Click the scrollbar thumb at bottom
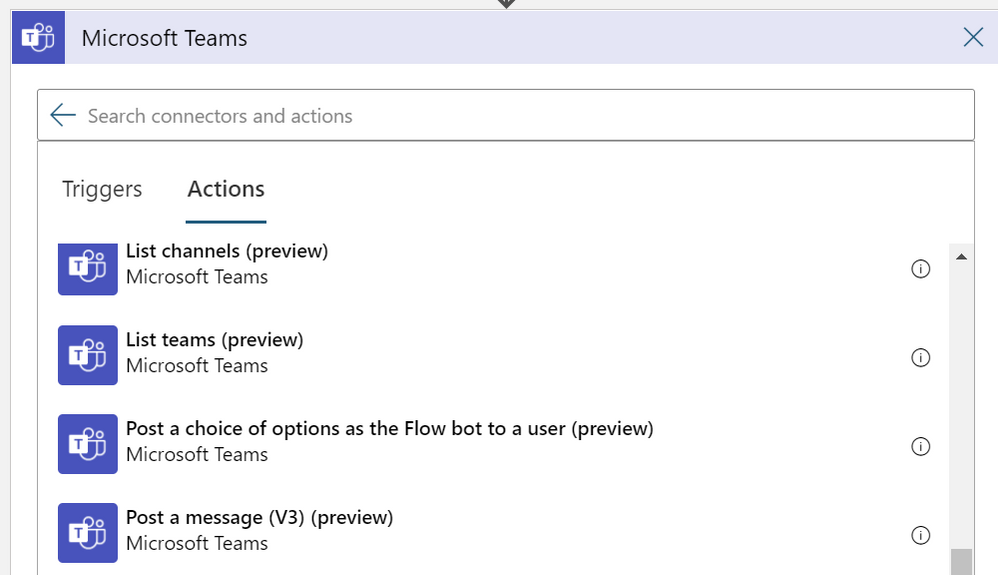This screenshot has width=998, height=575. [961, 561]
